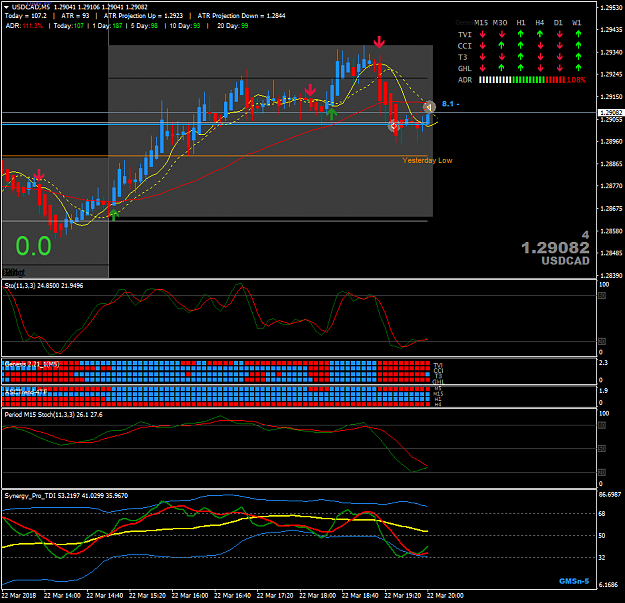Click the CCI W1 up arrow
Image resolution: width=625 pixels, height=603 pixels.
[578, 45]
